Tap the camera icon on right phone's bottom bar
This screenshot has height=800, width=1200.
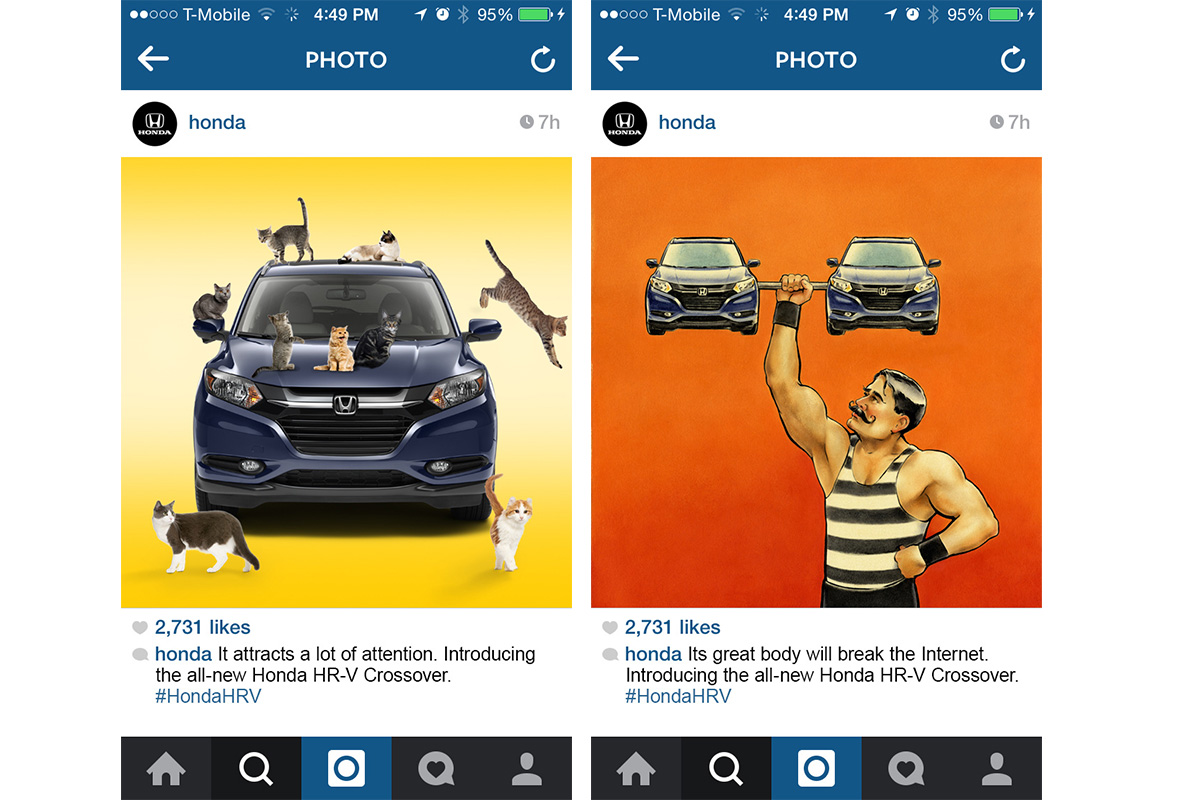(x=816, y=768)
